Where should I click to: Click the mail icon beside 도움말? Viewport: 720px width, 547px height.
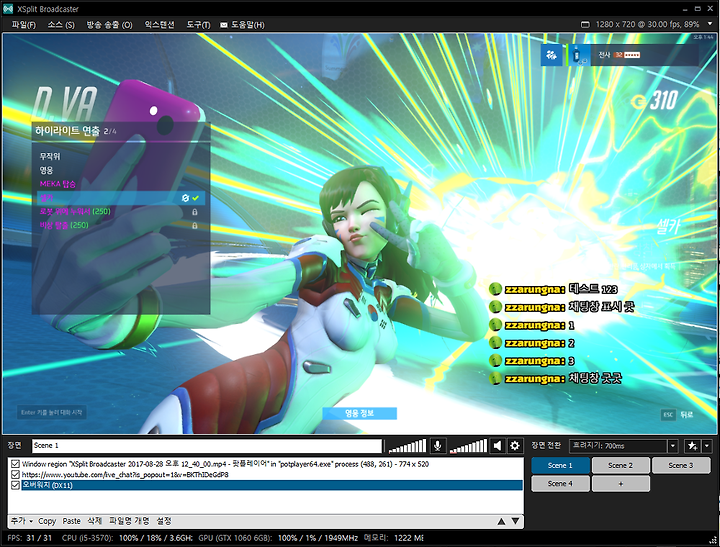click(224, 25)
